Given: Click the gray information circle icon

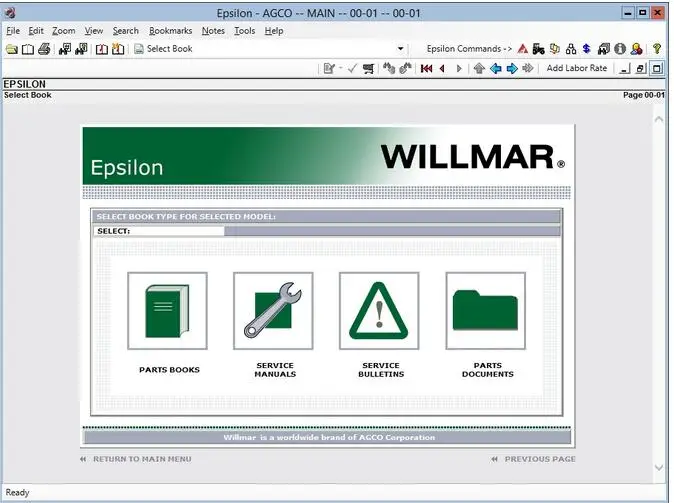Looking at the screenshot, I should pos(620,49).
